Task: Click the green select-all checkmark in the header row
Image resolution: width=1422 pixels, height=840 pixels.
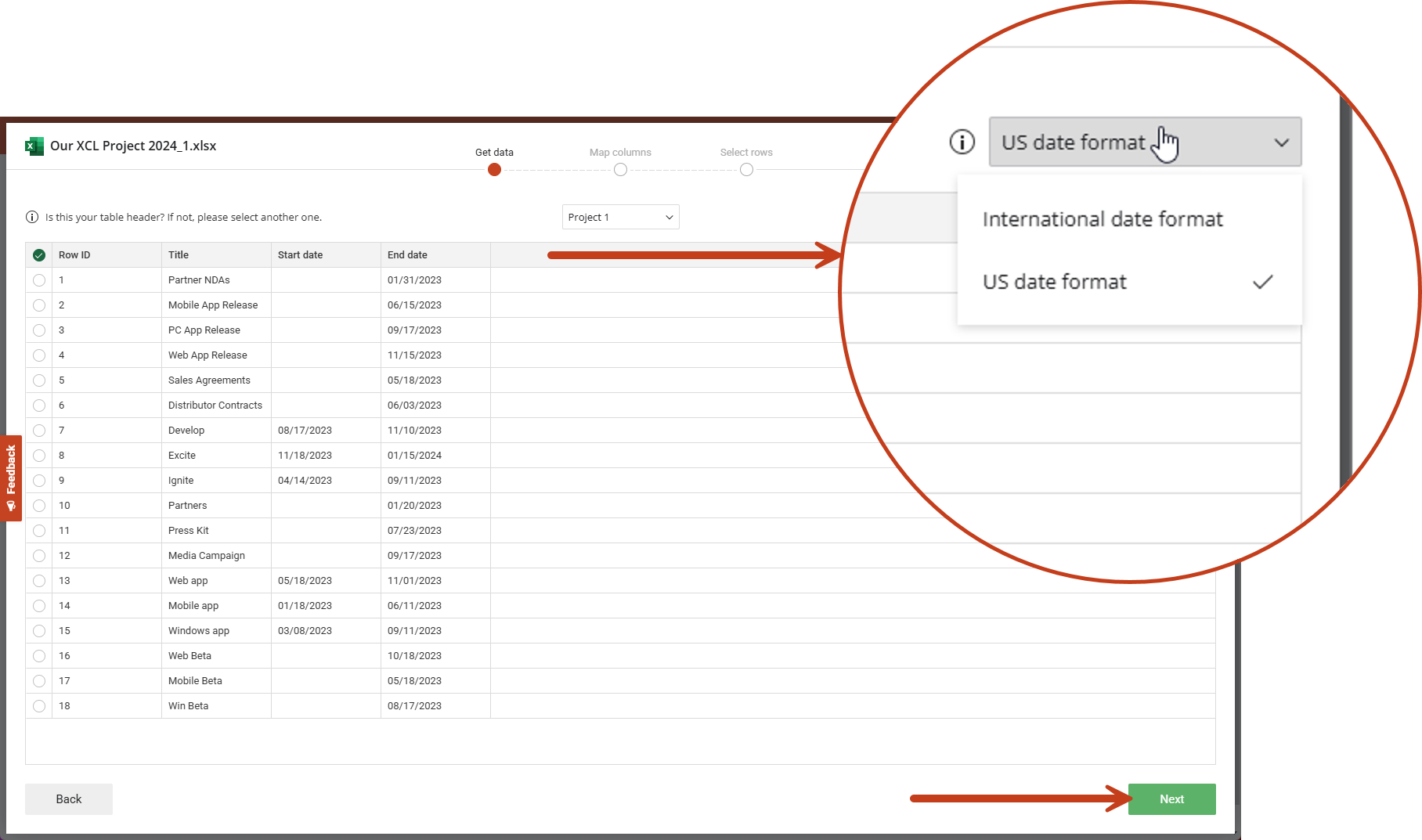Action: coord(39,254)
